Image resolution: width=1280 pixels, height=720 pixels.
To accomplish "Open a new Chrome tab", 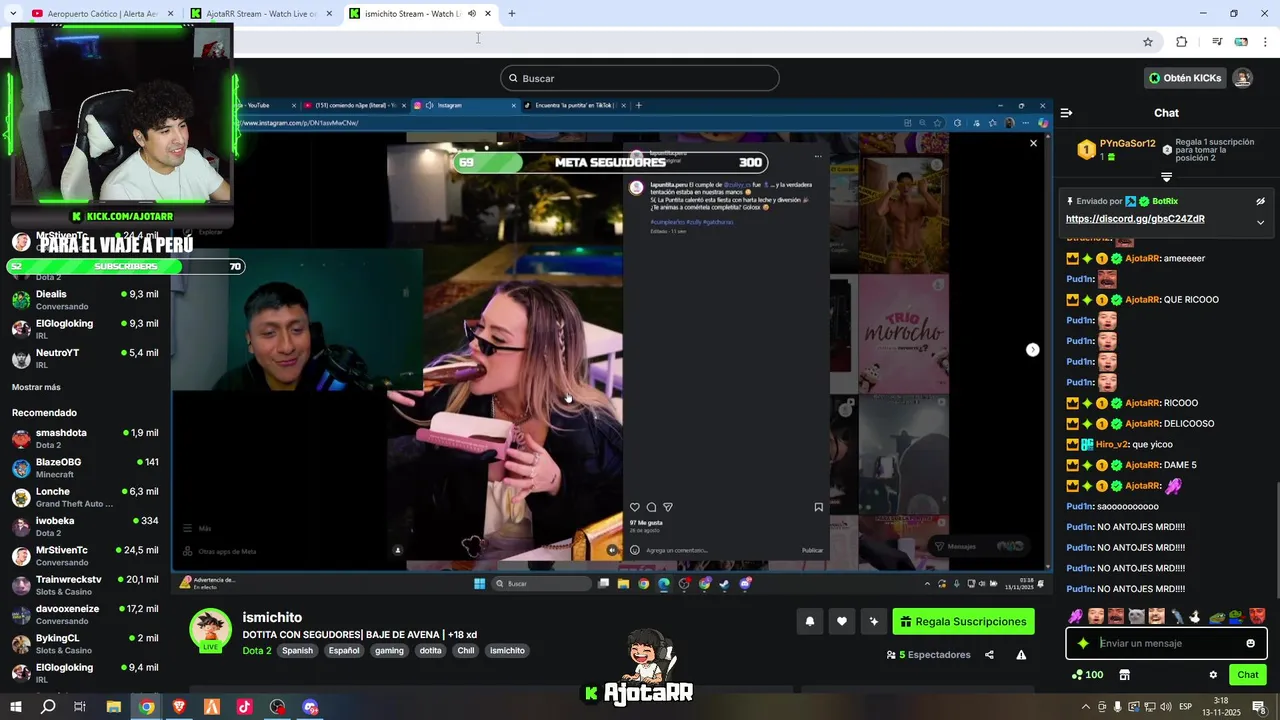I will (512, 14).
